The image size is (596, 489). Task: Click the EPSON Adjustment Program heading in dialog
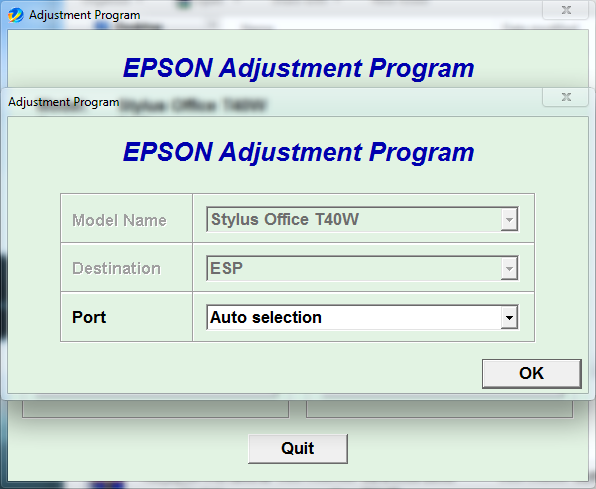pyautogui.click(x=298, y=152)
